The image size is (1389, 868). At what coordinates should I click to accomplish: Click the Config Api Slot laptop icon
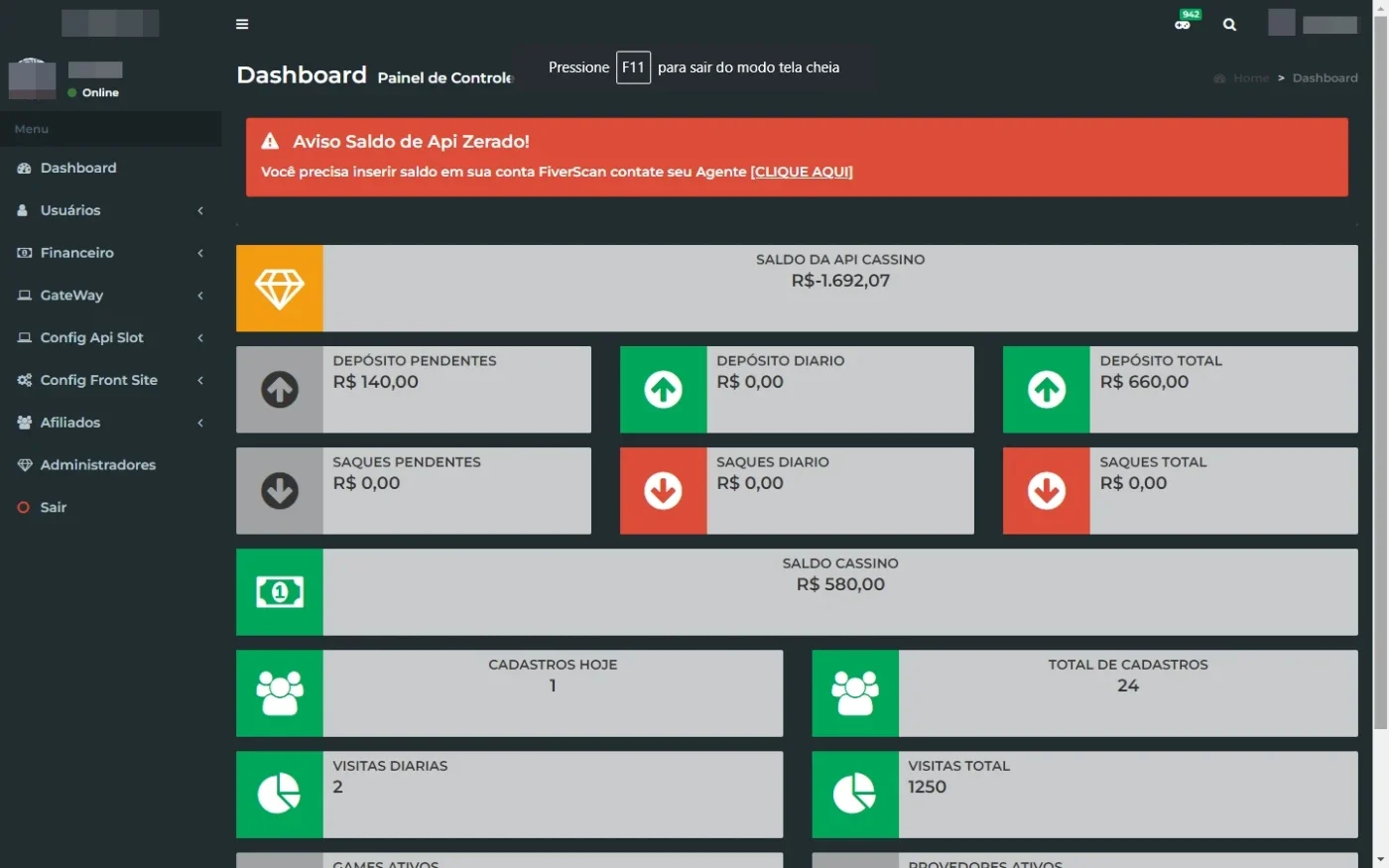tap(25, 338)
